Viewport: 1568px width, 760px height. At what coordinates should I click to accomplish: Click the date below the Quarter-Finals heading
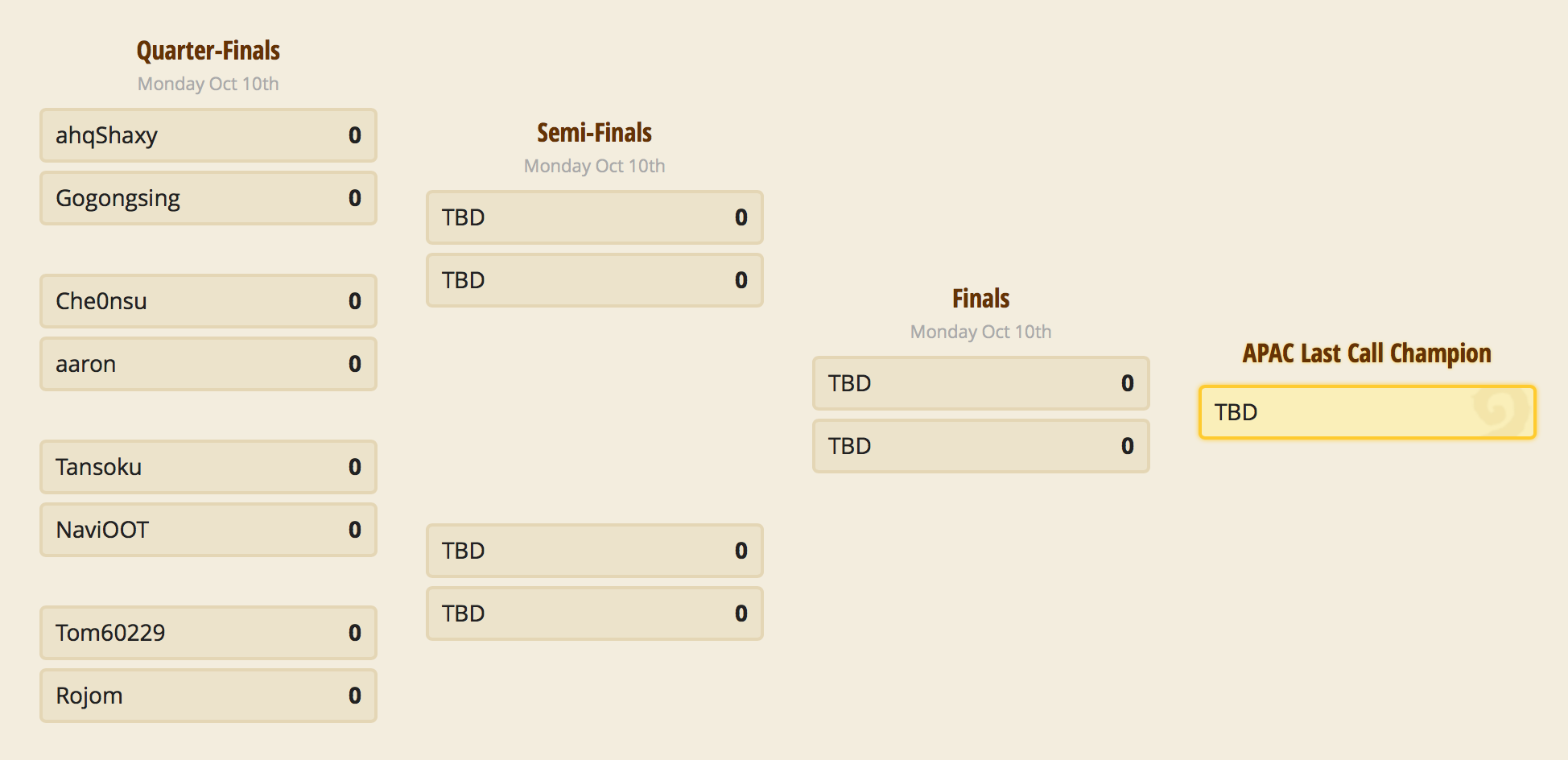[x=208, y=84]
